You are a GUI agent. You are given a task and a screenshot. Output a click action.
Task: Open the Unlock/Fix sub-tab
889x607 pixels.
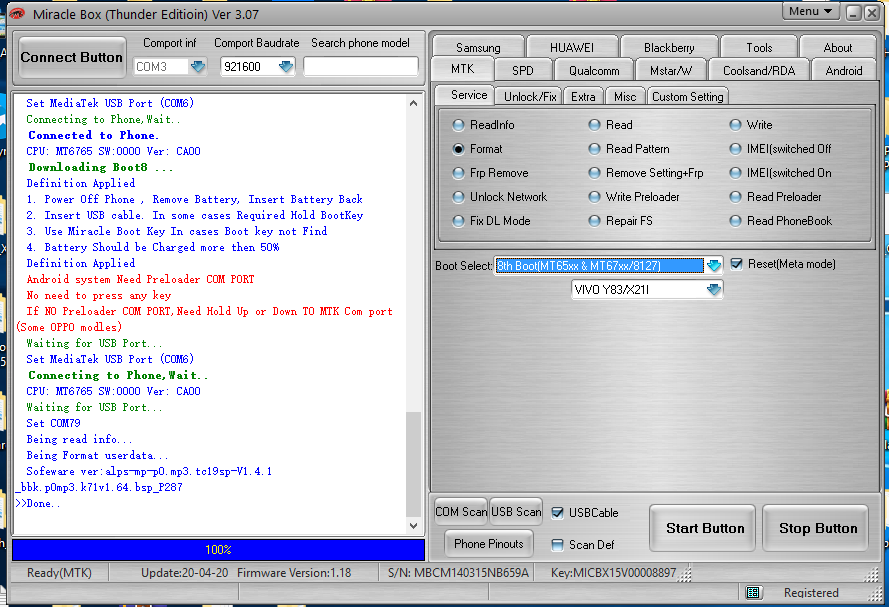530,96
